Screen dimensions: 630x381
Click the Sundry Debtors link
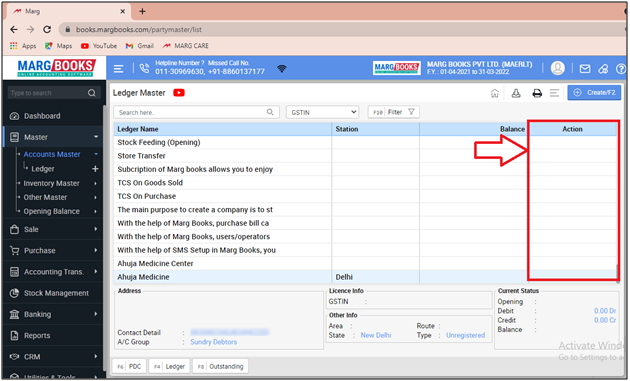click(x=213, y=342)
